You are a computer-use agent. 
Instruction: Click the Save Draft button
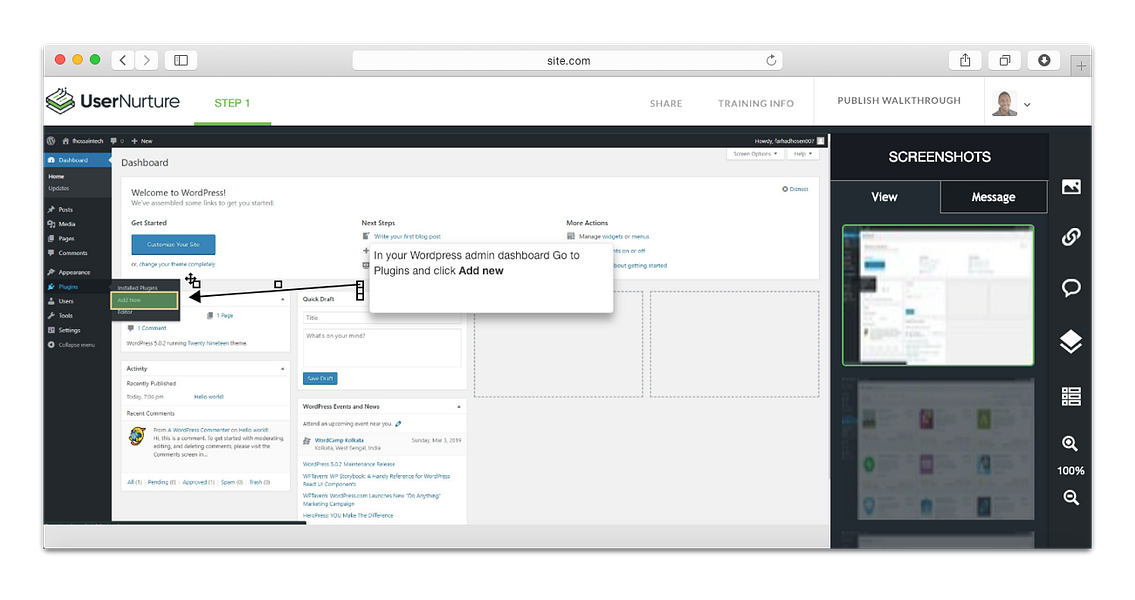[320, 379]
